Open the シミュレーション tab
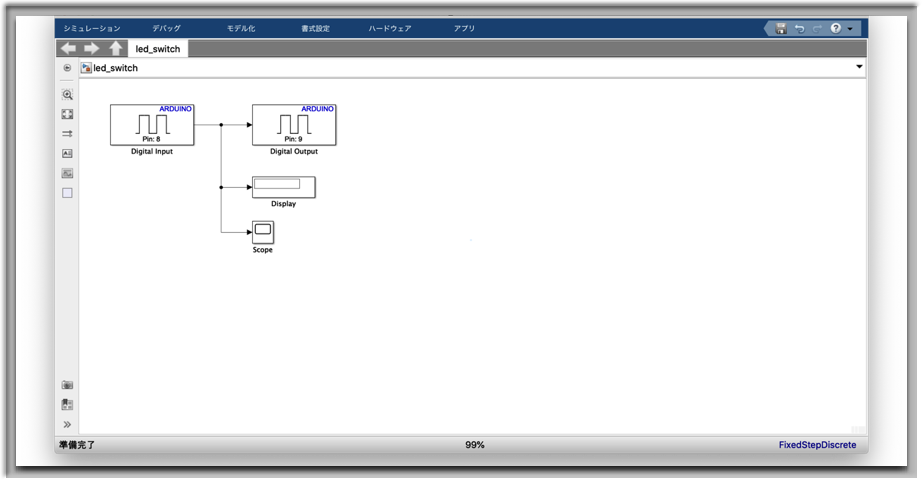 [x=91, y=29]
